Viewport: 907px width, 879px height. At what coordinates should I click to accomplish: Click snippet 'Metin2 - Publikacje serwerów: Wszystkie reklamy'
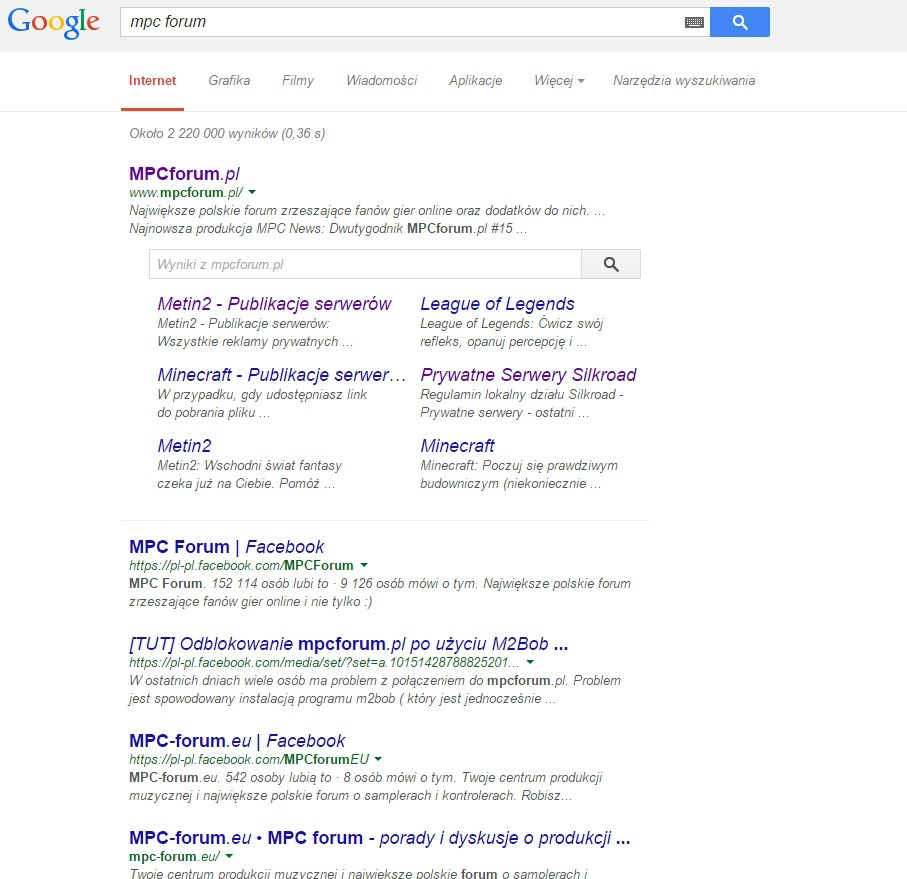click(255, 333)
